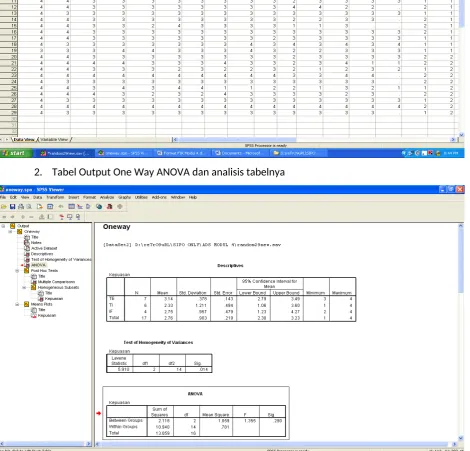
Task: Click the Hide item outline toolbar icon
Action: [50, 217]
